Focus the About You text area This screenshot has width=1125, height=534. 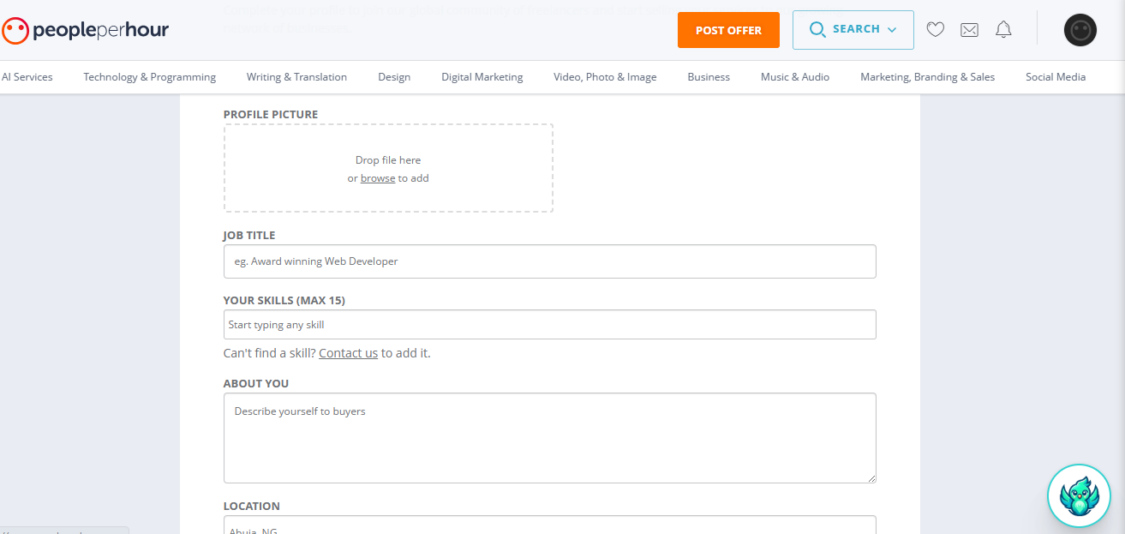pyautogui.click(x=550, y=438)
